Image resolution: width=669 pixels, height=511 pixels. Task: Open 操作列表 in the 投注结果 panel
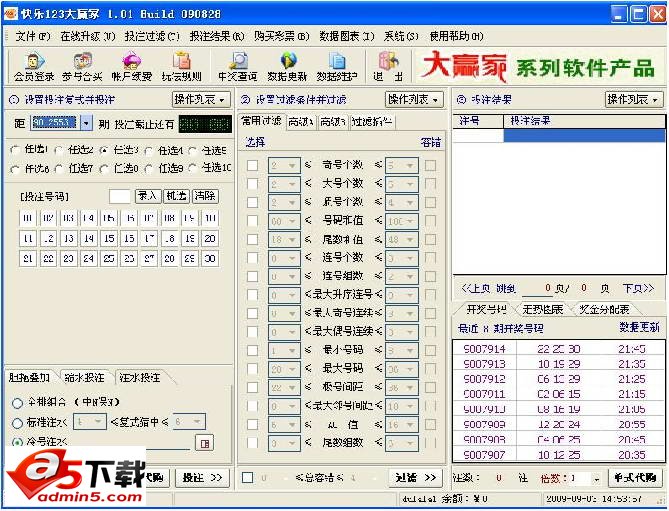point(634,99)
